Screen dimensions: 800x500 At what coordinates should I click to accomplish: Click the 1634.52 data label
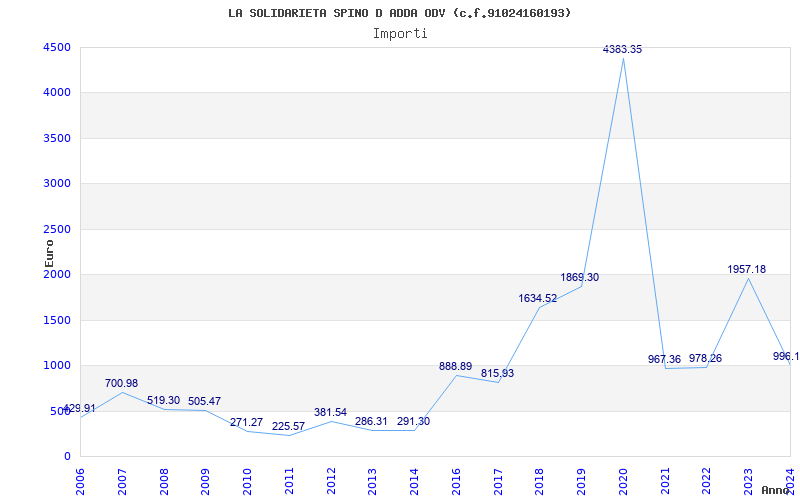(x=538, y=298)
